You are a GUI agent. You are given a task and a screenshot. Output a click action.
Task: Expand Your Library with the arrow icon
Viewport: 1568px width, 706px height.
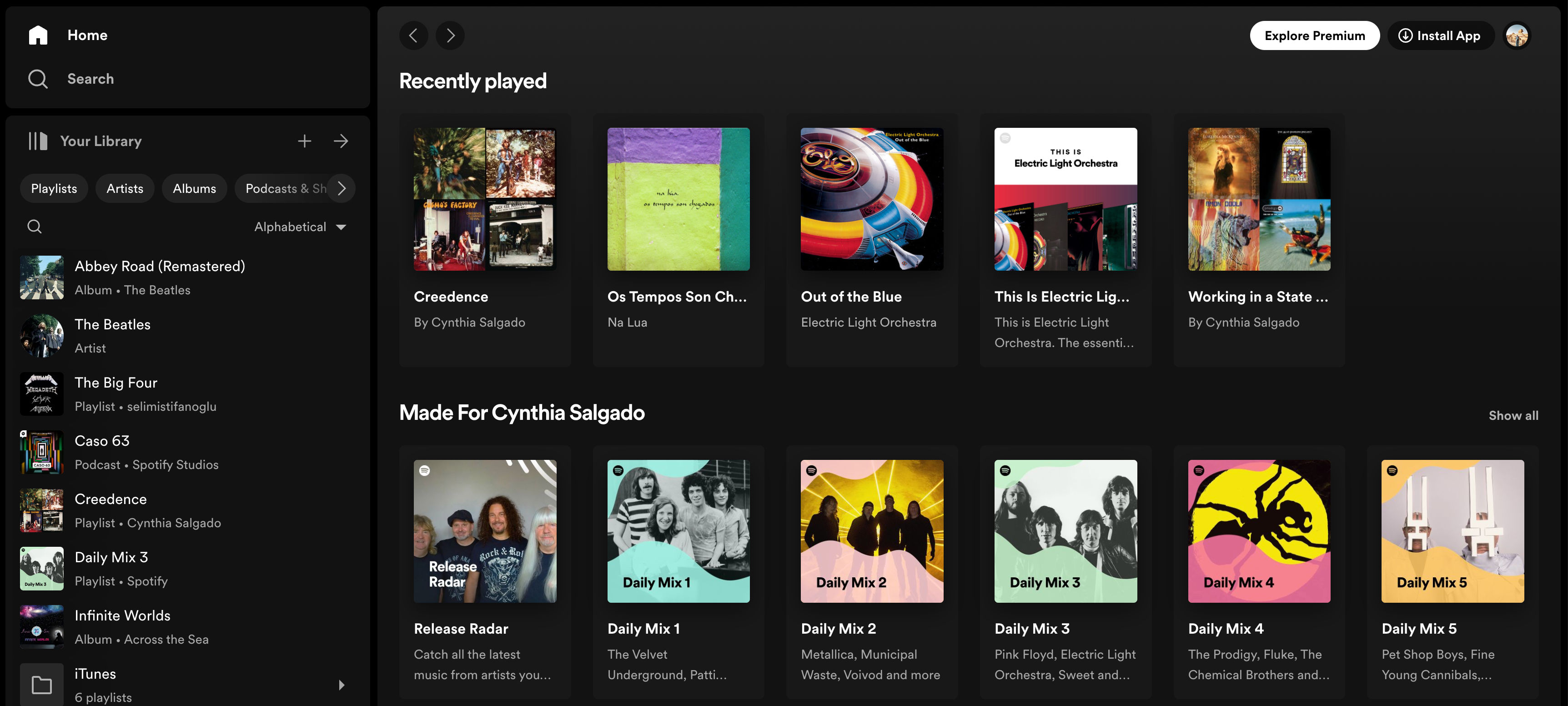pyautogui.click(x=341, y=141)
